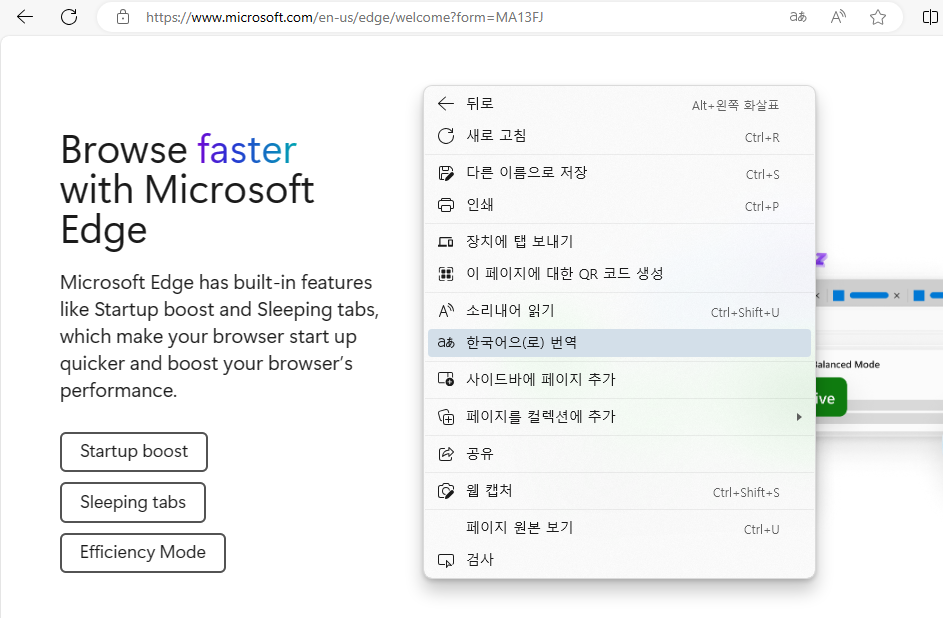Start Read aloud from the address bar
Screen dimensions: 943x618
coord(838,17)
